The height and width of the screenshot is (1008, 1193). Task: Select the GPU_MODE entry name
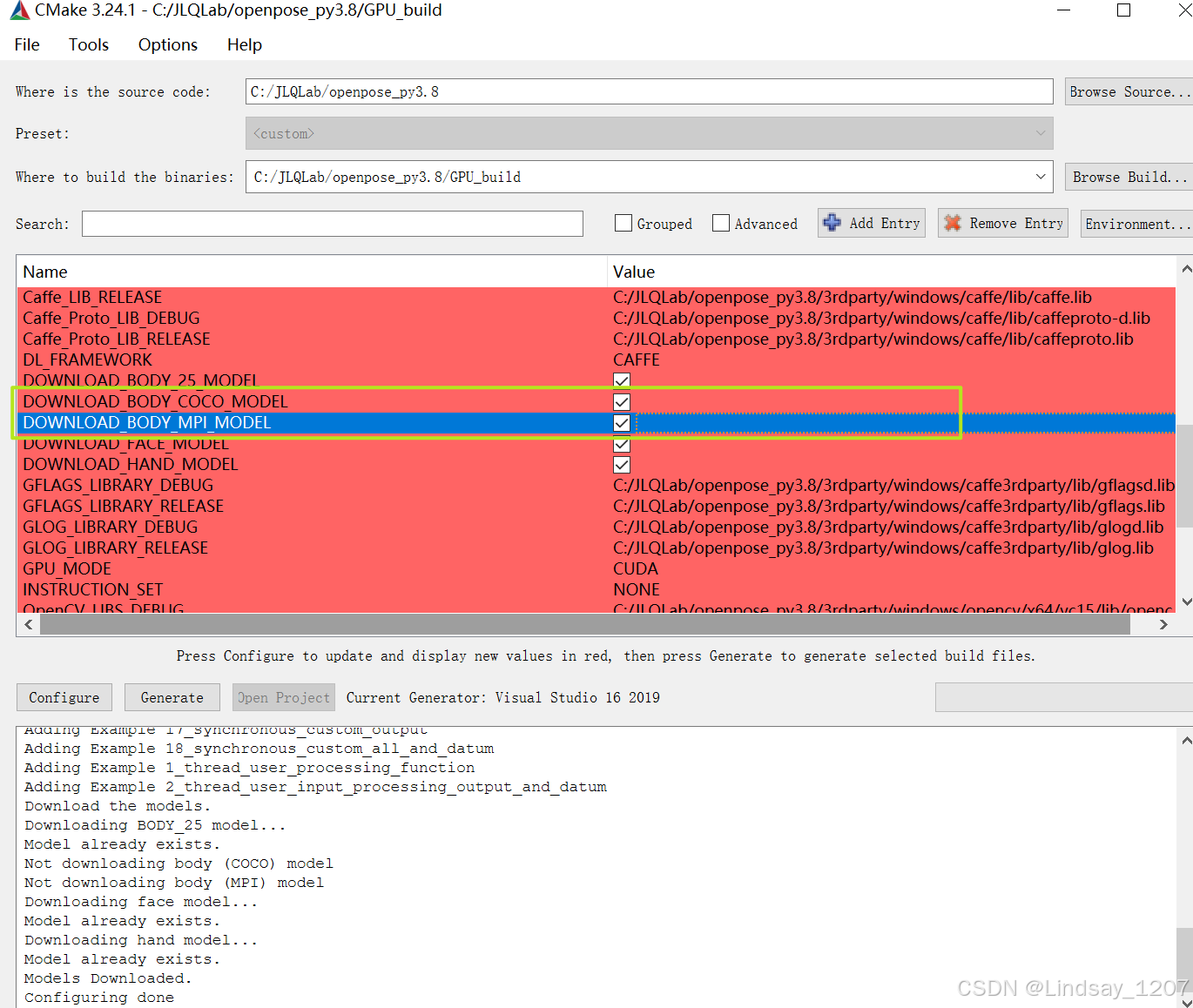coord(67,568)
